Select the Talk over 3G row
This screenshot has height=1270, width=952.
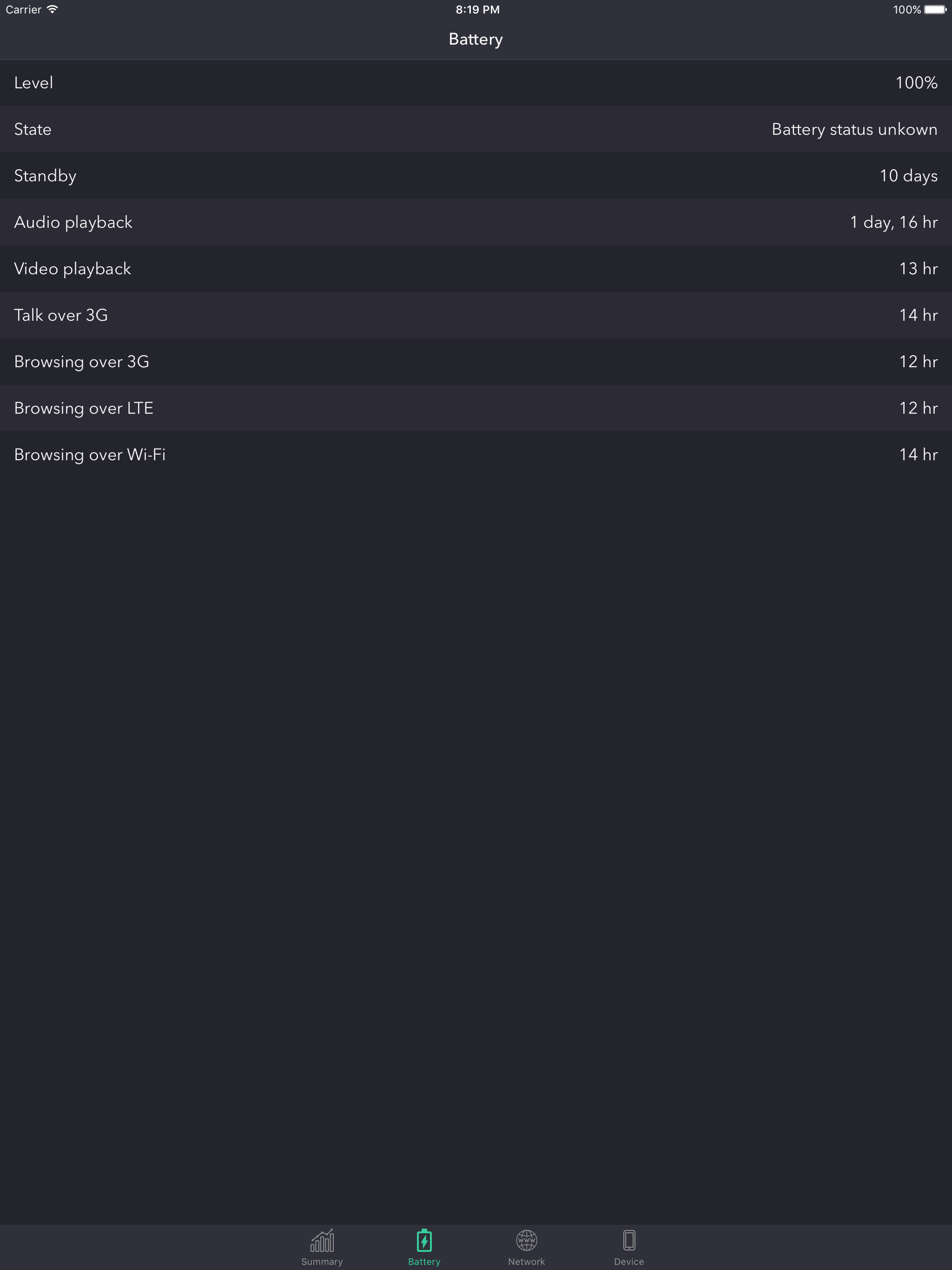coord(476,315)
